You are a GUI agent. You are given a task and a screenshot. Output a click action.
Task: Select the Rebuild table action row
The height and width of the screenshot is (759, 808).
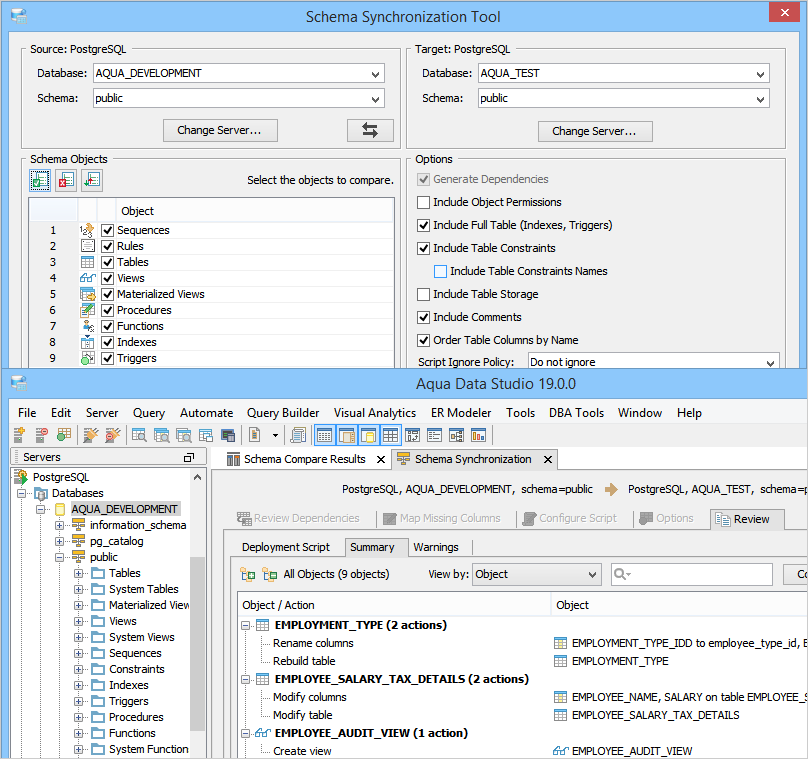click(x=304, y=661)
